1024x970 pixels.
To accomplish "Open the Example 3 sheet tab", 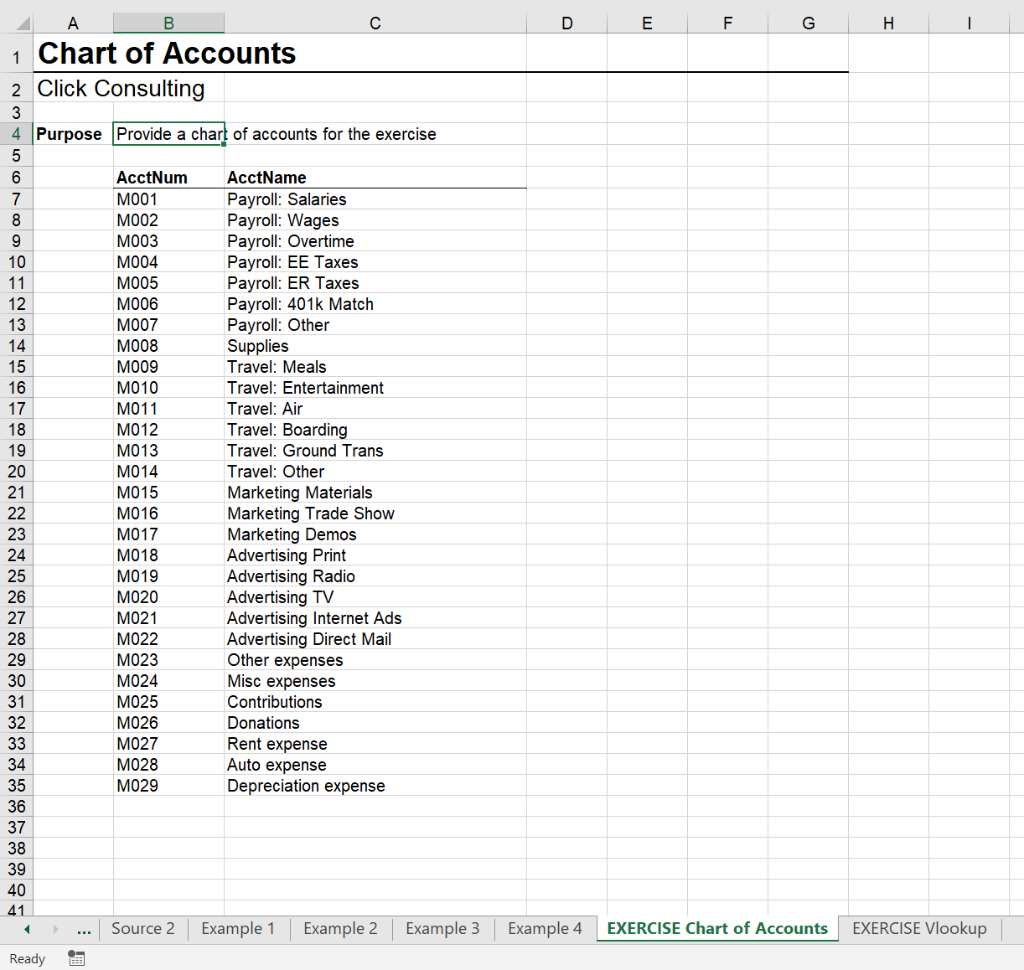I will pyautogui.click(x=442, y=928).
